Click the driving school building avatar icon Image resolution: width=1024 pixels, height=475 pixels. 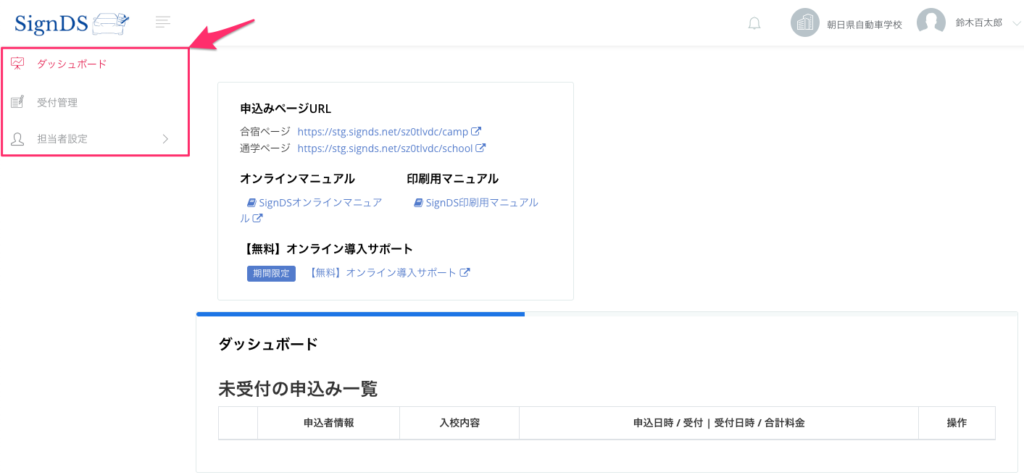coord(805,23)
